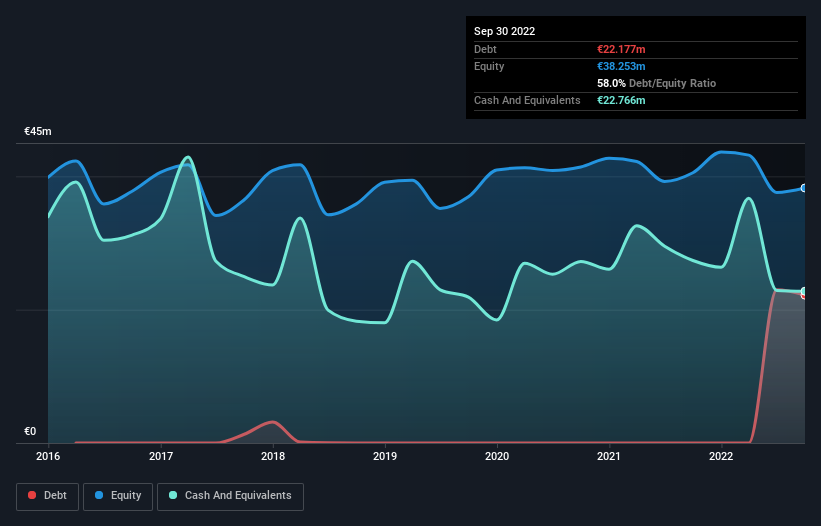Click the 2017 x-axis label
821x526 pixels.
tap(161, 456)
